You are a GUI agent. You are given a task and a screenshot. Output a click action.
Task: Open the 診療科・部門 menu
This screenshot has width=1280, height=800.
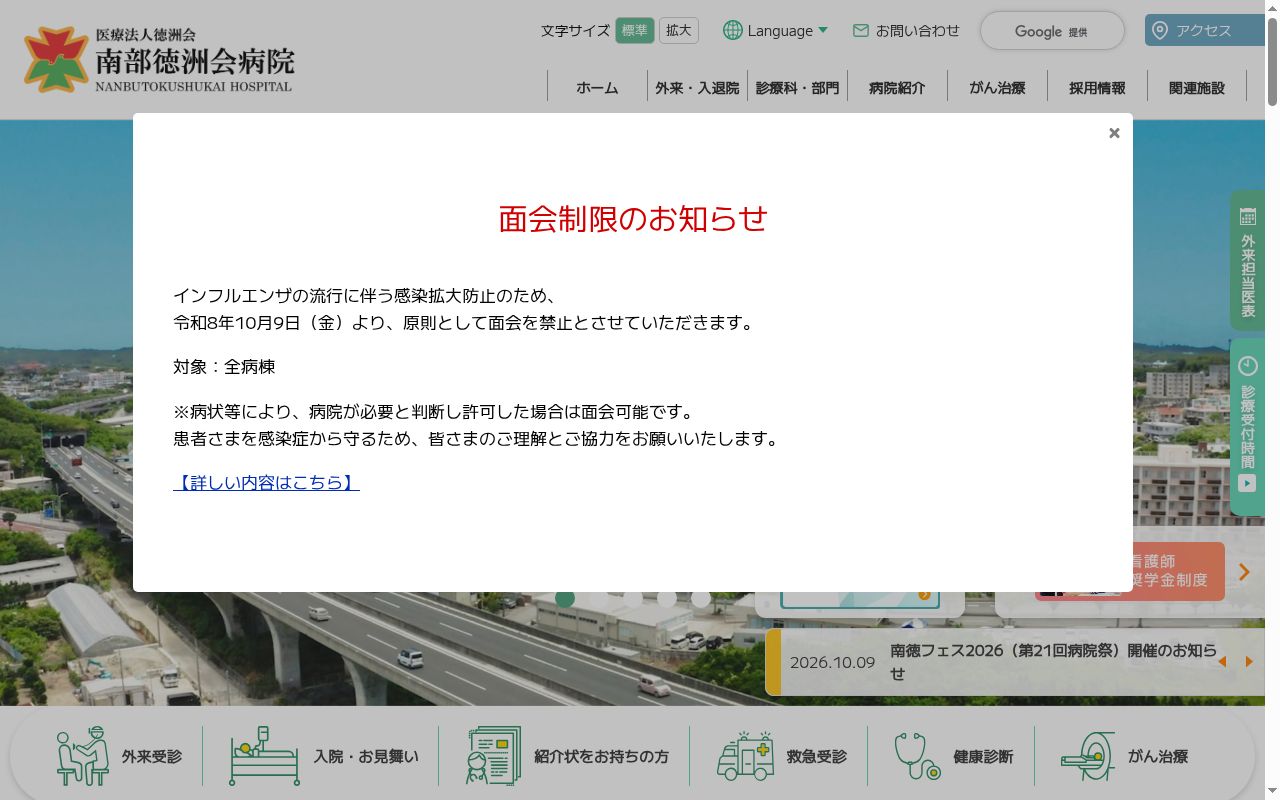(x=797, y=88)
